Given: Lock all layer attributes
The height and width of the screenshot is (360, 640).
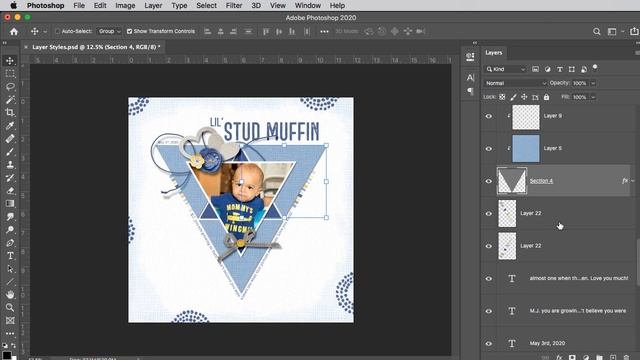Looking at the screenshot, I should [546, 97].
